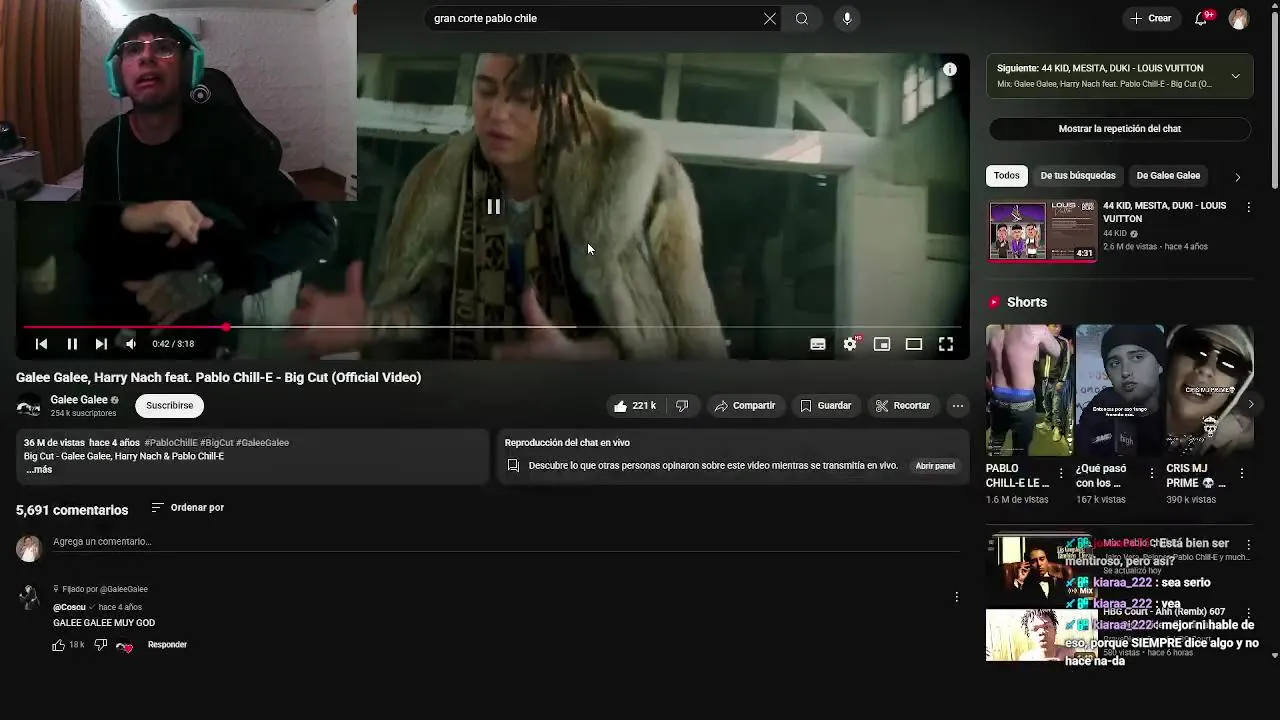Screen dimensions: 1280x720
Task: Toggle play by clicking video center
Action: tap(493, 207)
